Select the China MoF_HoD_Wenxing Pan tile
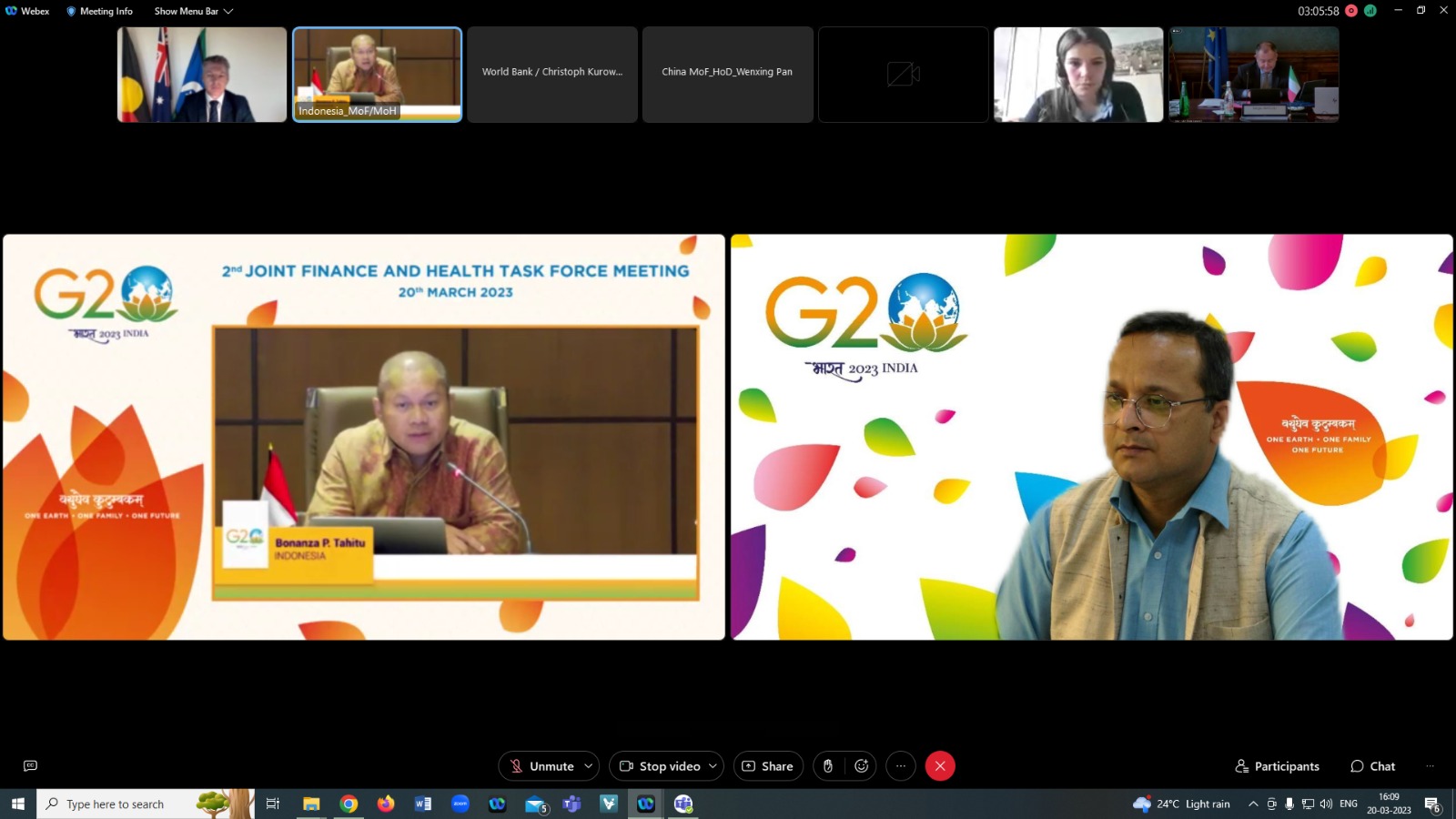The width and height of the screenshot is (1456, 819). click(728, 75)
